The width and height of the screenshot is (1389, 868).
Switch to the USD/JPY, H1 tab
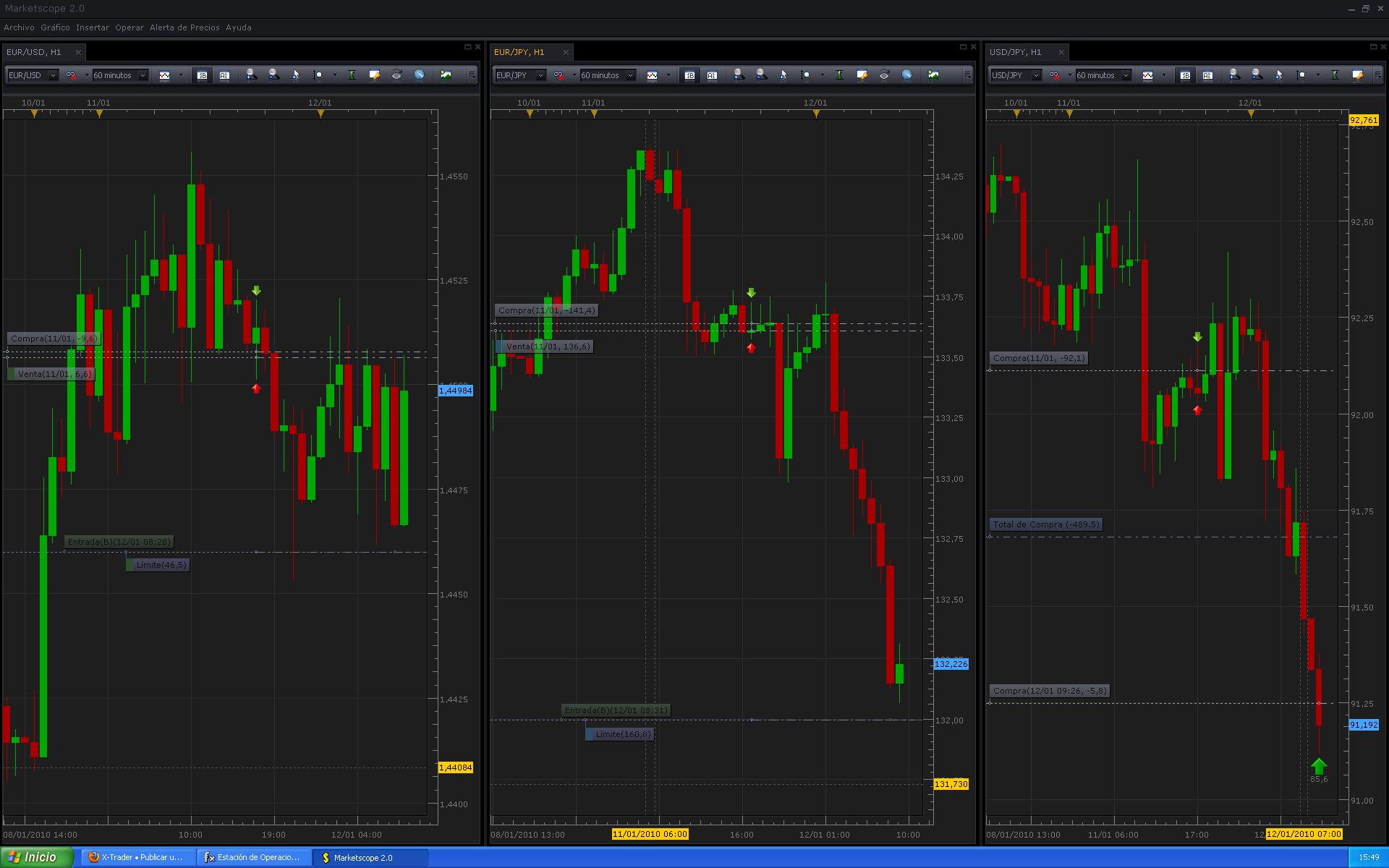click(x=1016, y=52)
